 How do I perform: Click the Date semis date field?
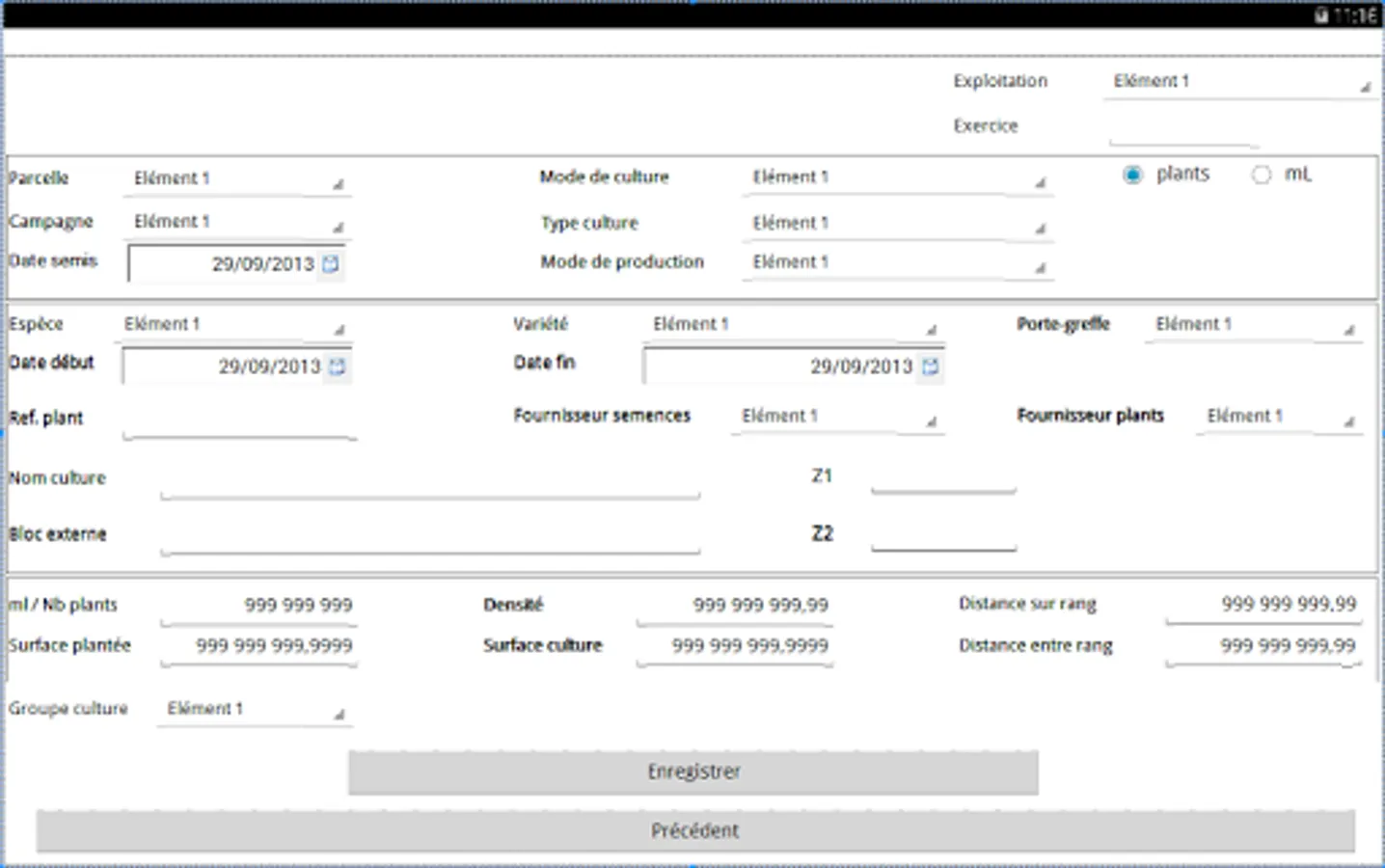(236, 263)
